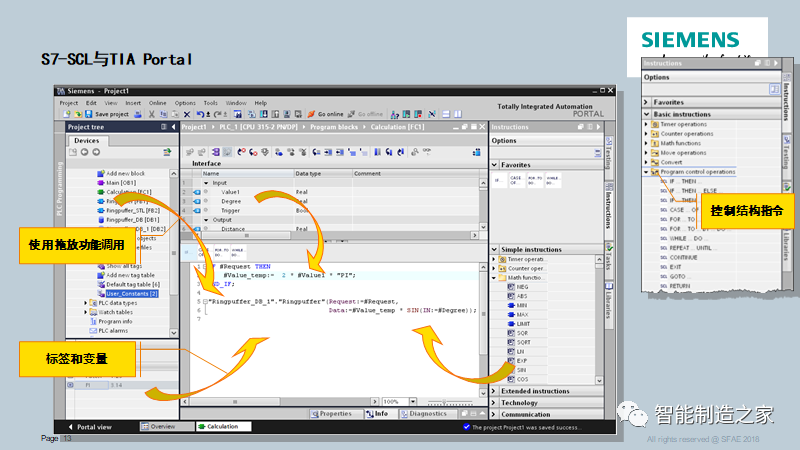Collapse the main Instructions panel with right arrow
Viewport: 800px width, 450px height.
598,127
